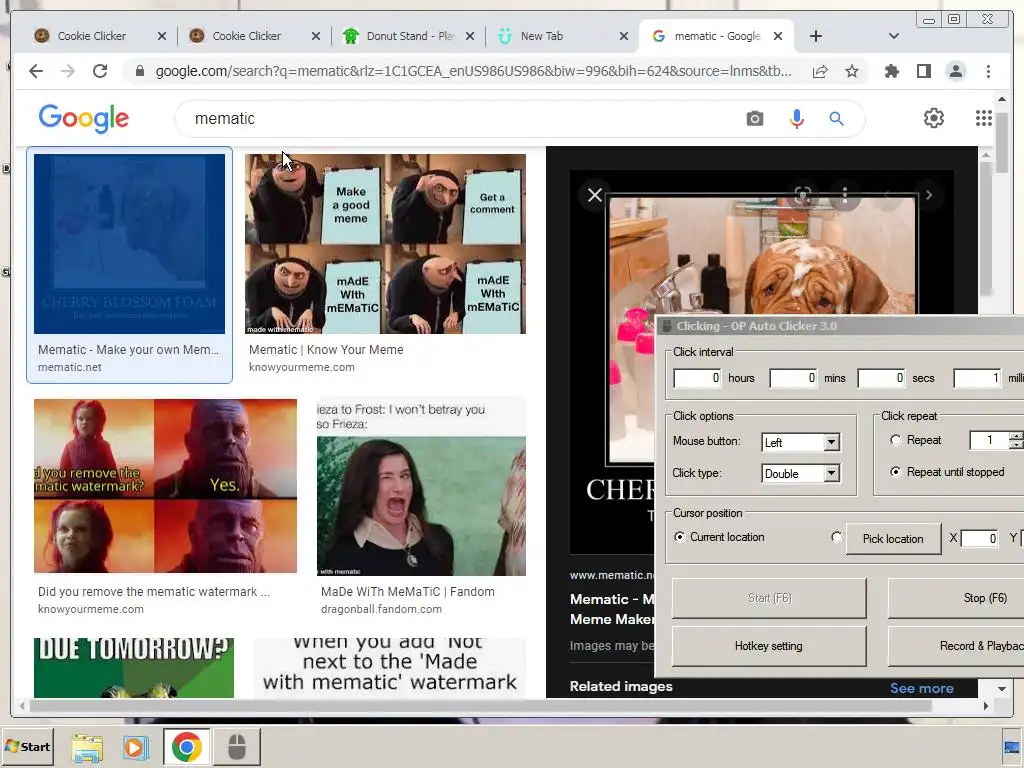Open the Google apps grid
This screenshot has width=1024, height=768.
click(x=984, y=118)
